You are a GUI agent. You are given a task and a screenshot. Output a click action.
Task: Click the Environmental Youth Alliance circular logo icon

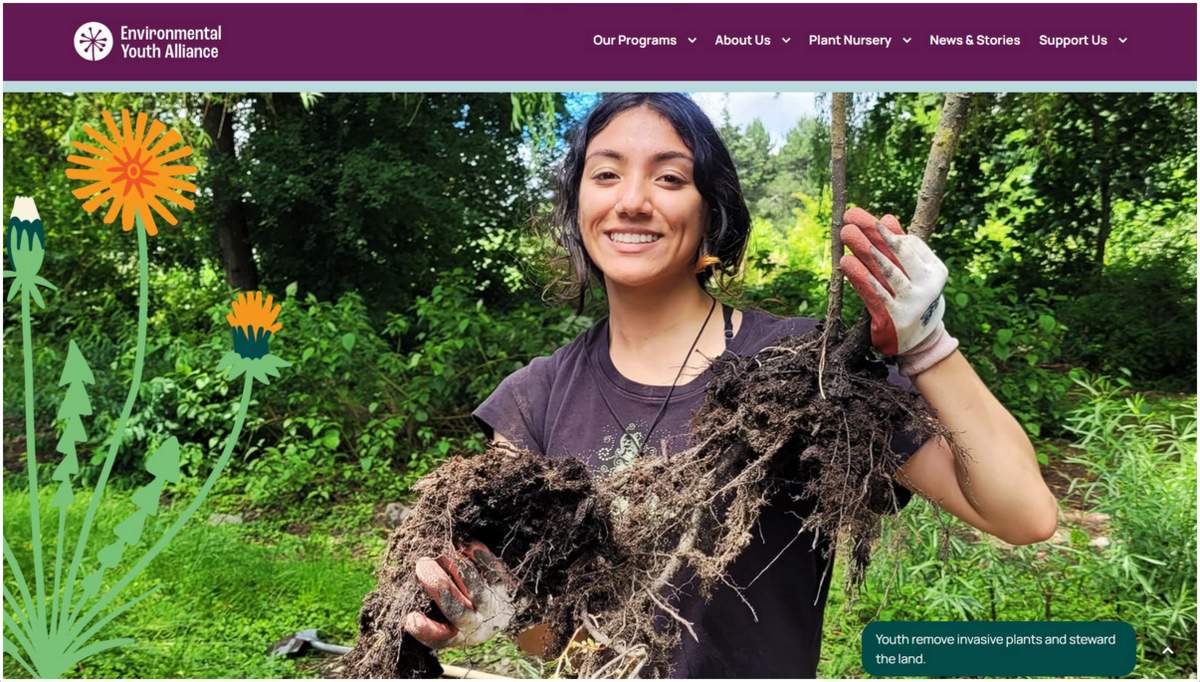coord(93,41)
